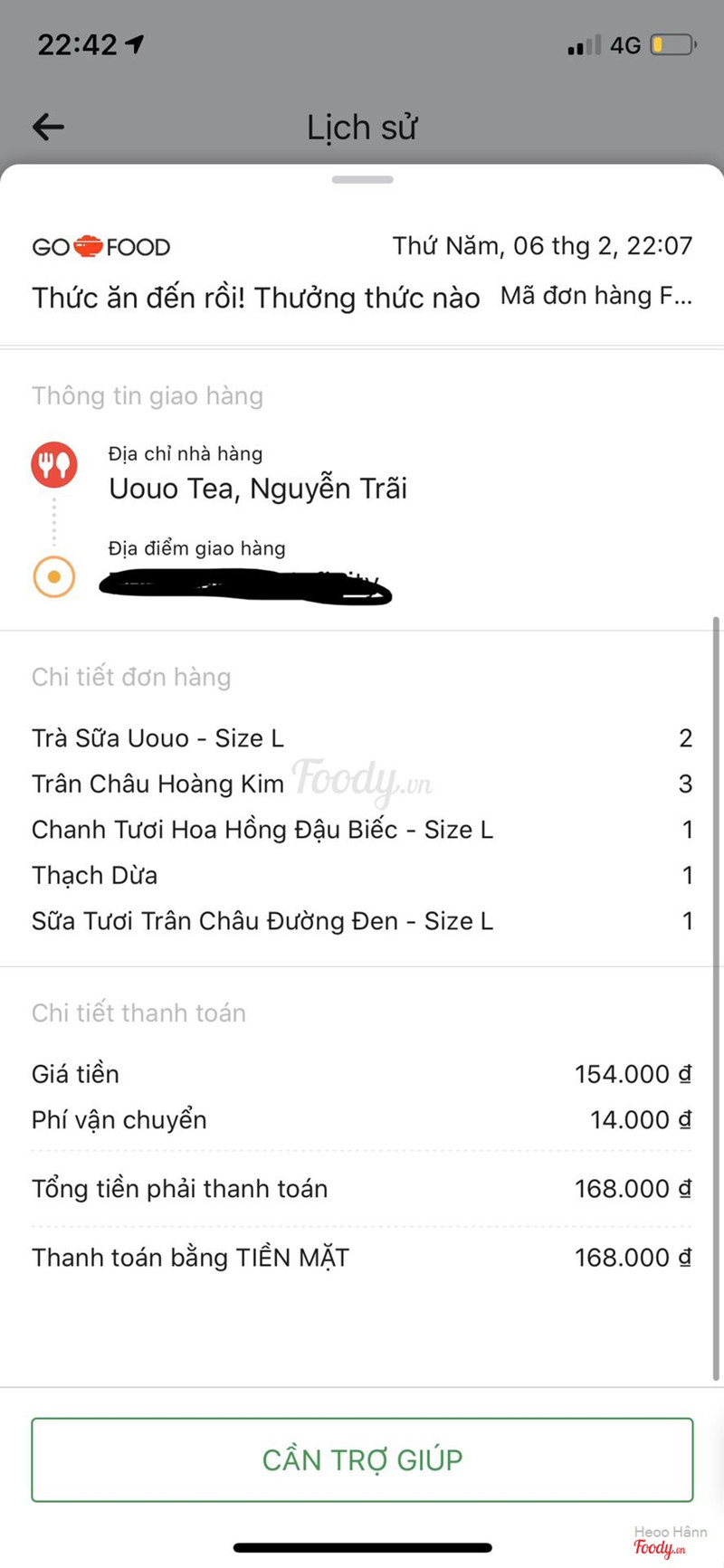Select the Trân Châu Hoàng Kim item

(x=158, y=784)
